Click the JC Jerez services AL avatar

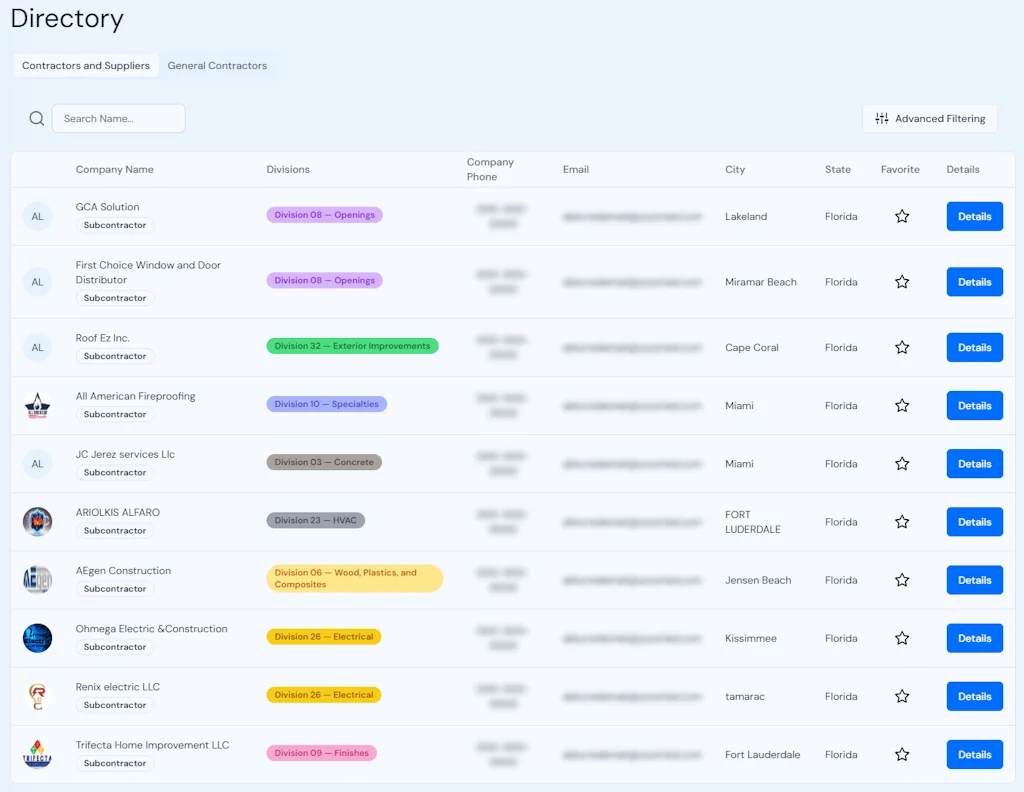(x=37, y=463)
